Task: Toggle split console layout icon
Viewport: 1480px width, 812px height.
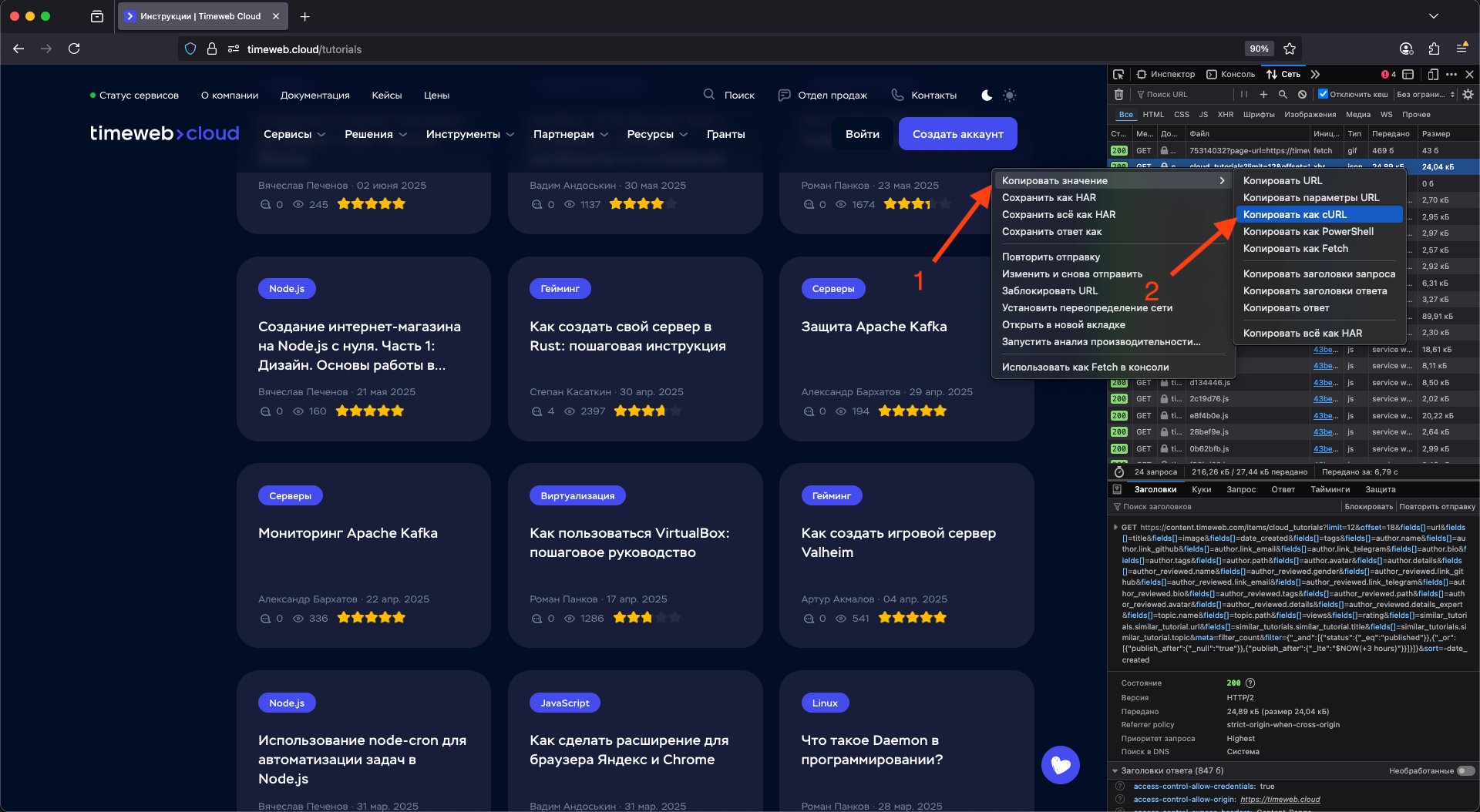Action: pyautogui.click(x=1408, y=75)
